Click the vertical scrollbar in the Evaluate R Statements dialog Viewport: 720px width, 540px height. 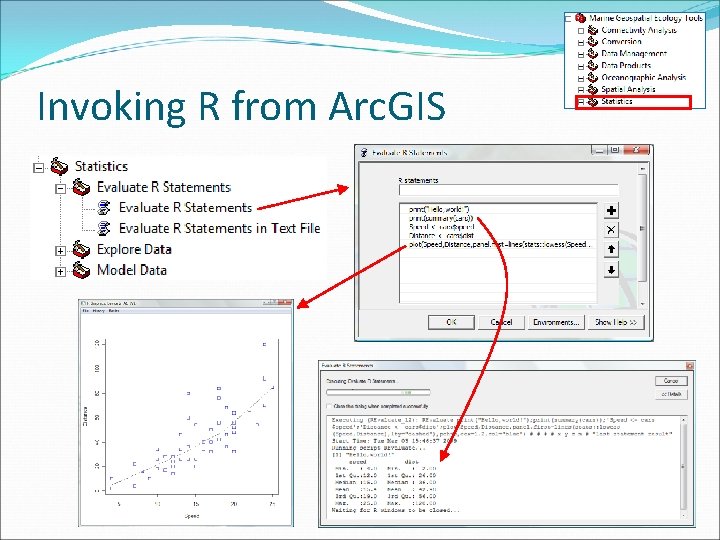pyautogui.click(x=642, y=235)
